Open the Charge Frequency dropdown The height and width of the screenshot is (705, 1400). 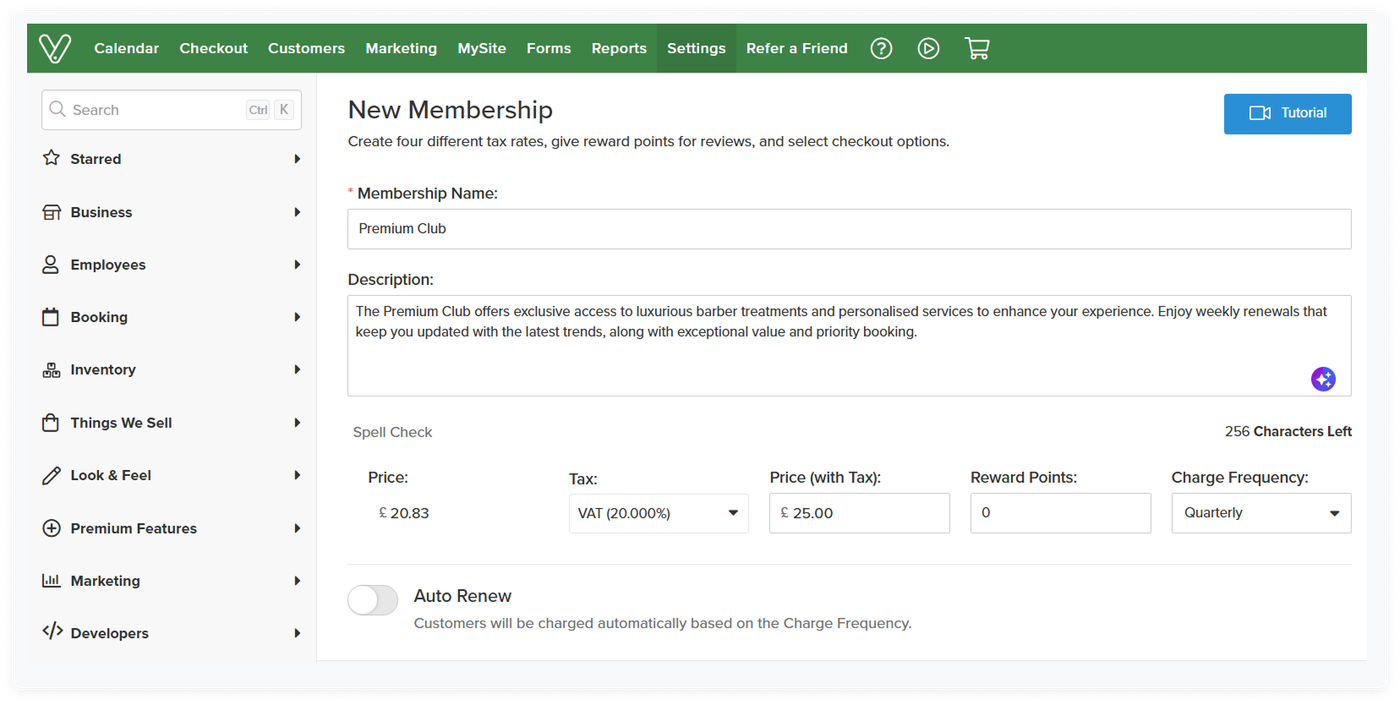point(1260,512)
